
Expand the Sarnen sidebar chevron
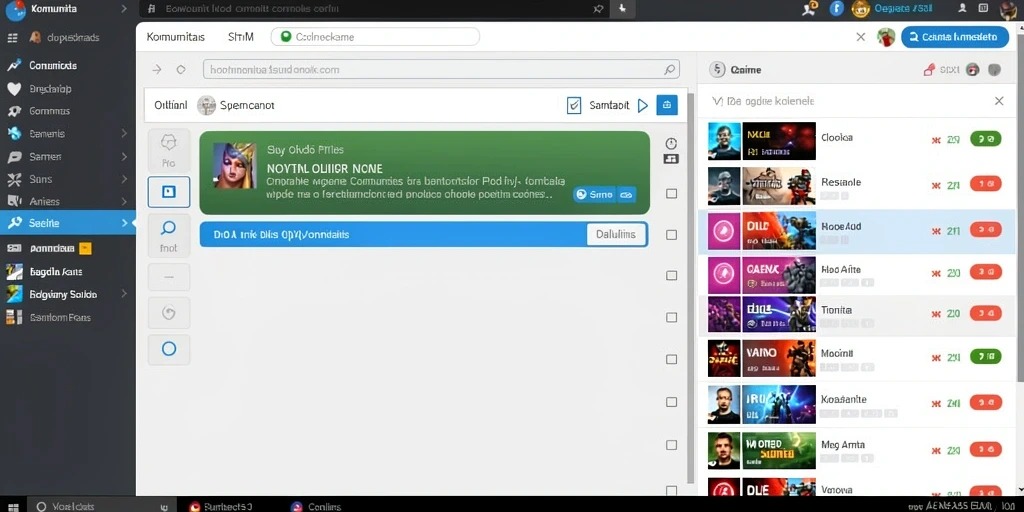pos(124,157)
